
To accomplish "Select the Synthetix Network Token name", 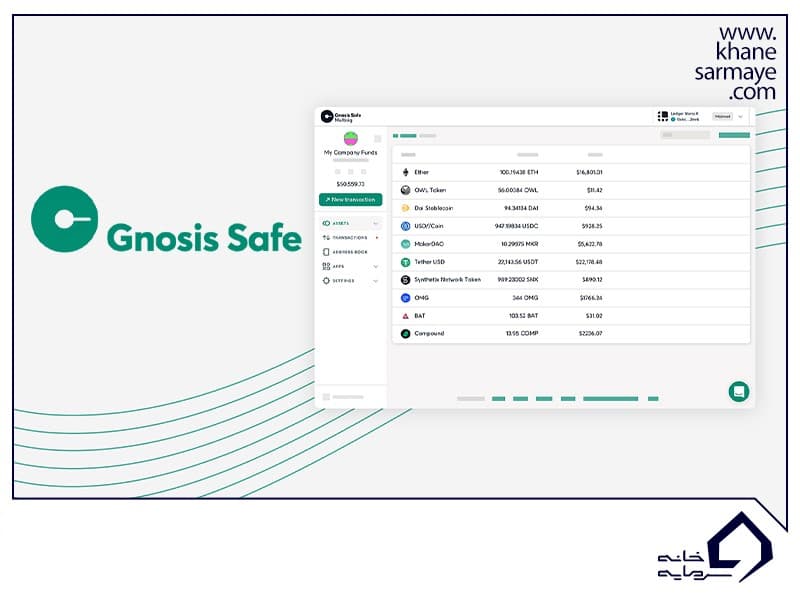I will point(447,280).
